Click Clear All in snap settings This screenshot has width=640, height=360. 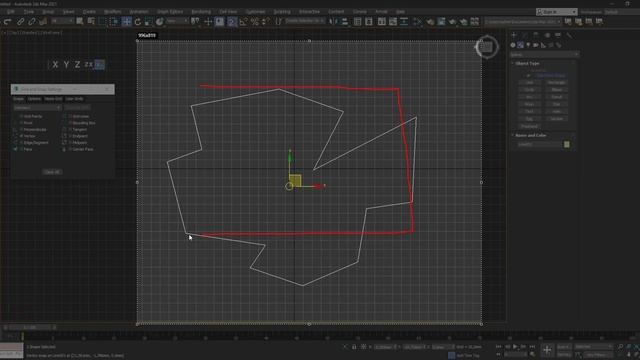pyautogui.click(x=52, y=172)
